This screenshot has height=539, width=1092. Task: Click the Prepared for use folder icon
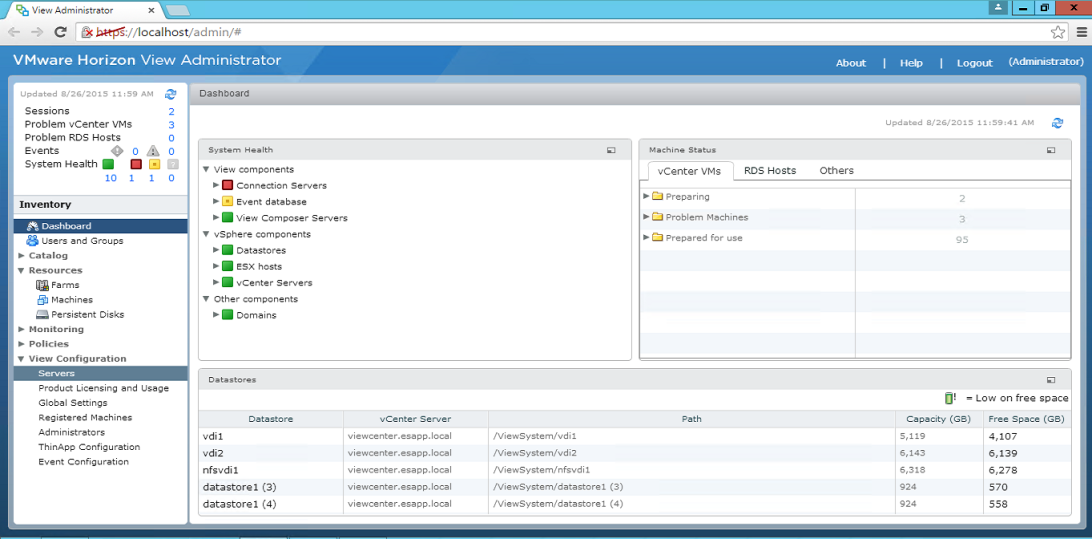tap(657, 237)
